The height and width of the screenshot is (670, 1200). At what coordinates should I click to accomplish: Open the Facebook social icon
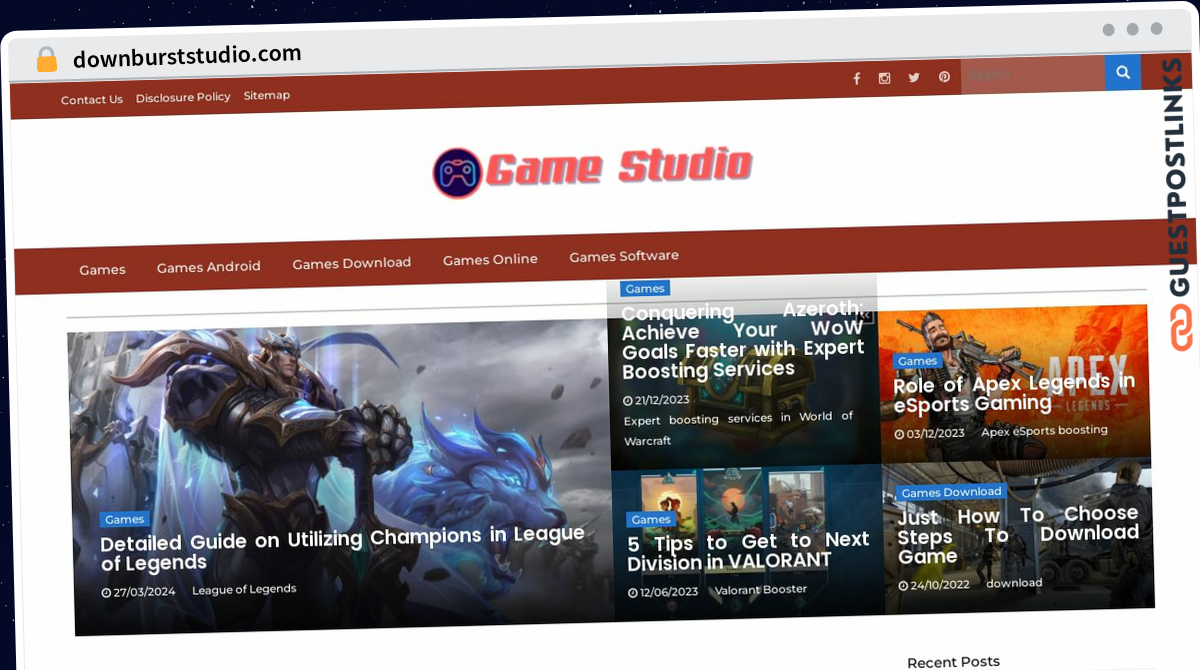(x=856, y=79)
